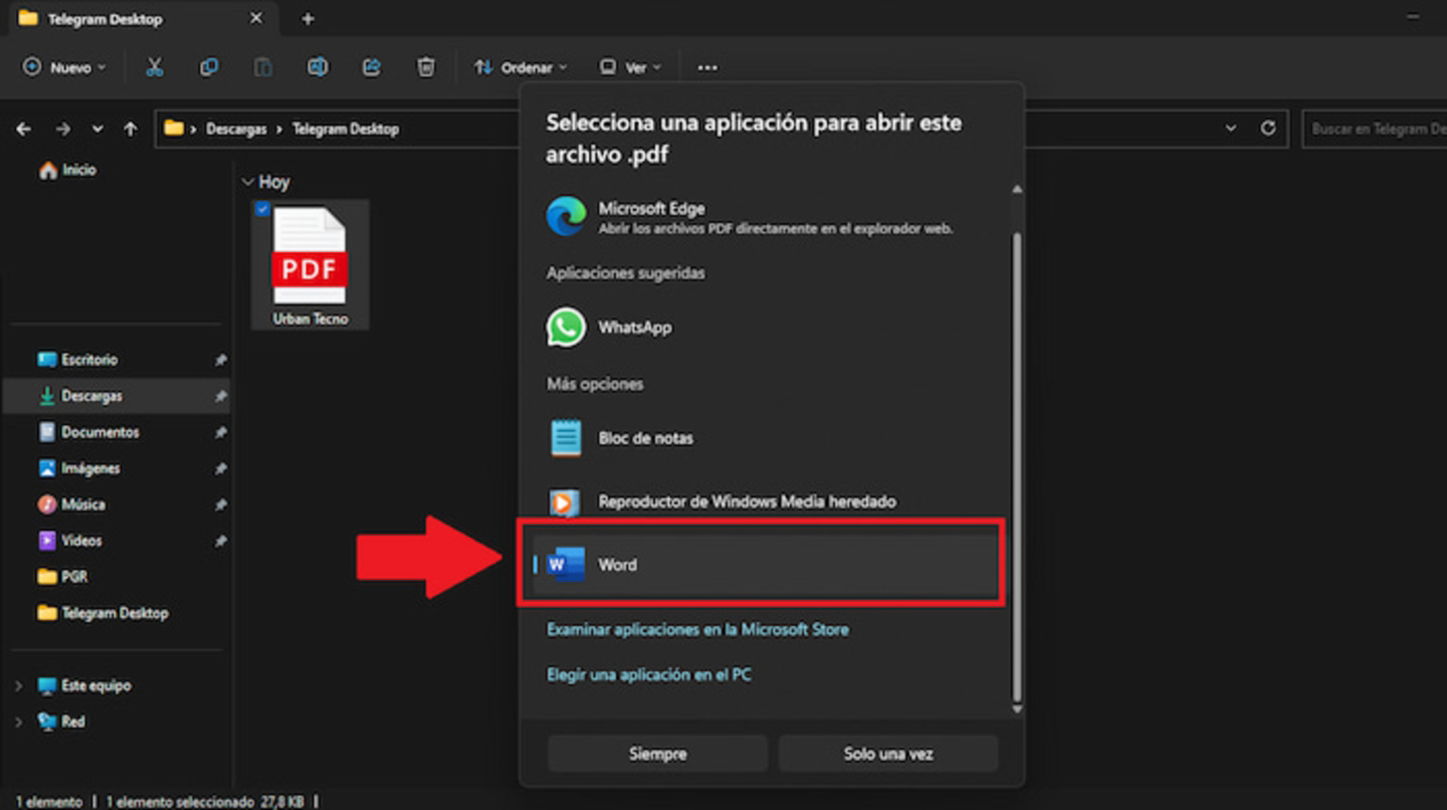Screen dimensions: 1447x810
Task: Click the Siempre button
Action: click(657, 754)
